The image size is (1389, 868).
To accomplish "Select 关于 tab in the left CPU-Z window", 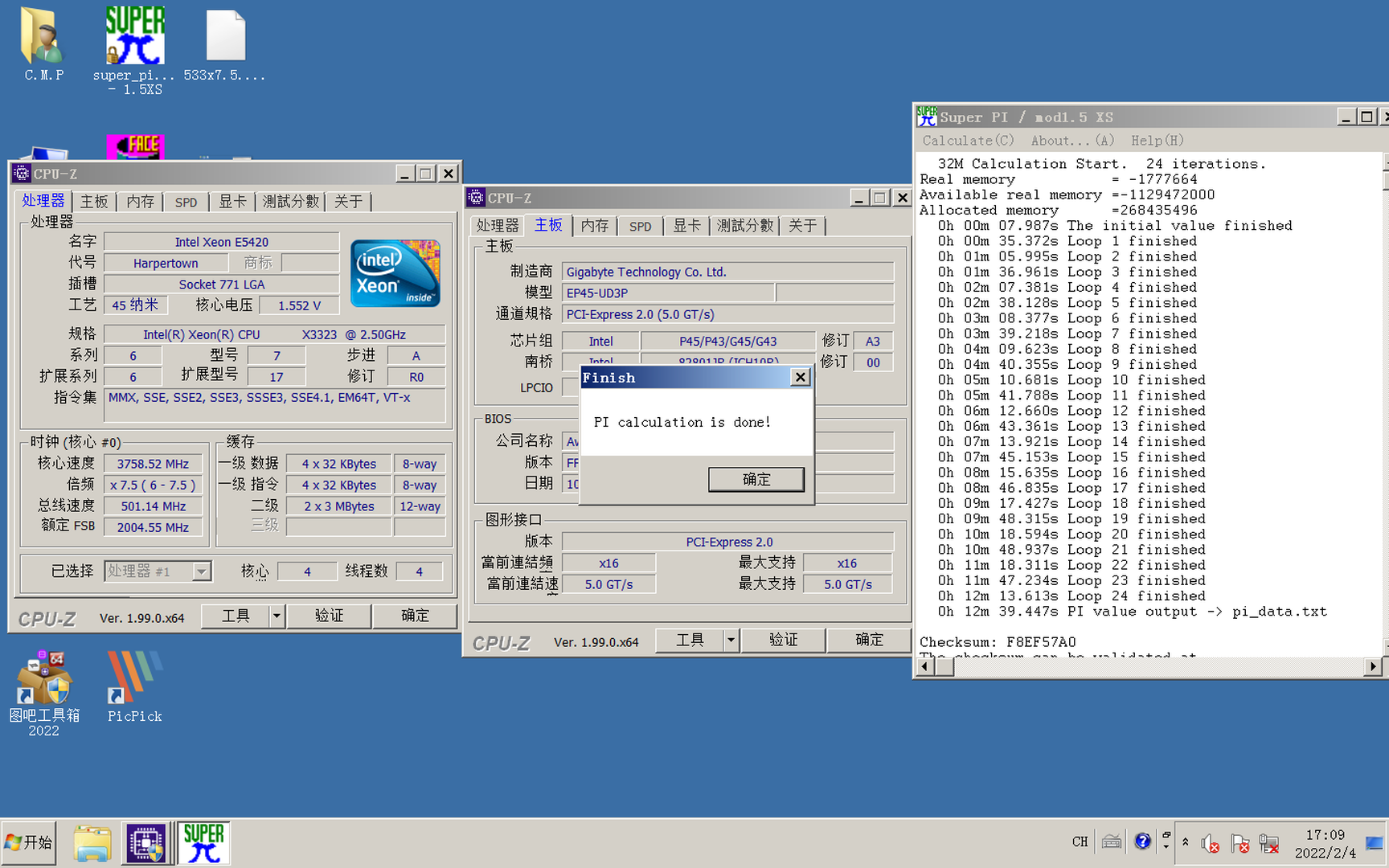I will (x=348, y=202).
